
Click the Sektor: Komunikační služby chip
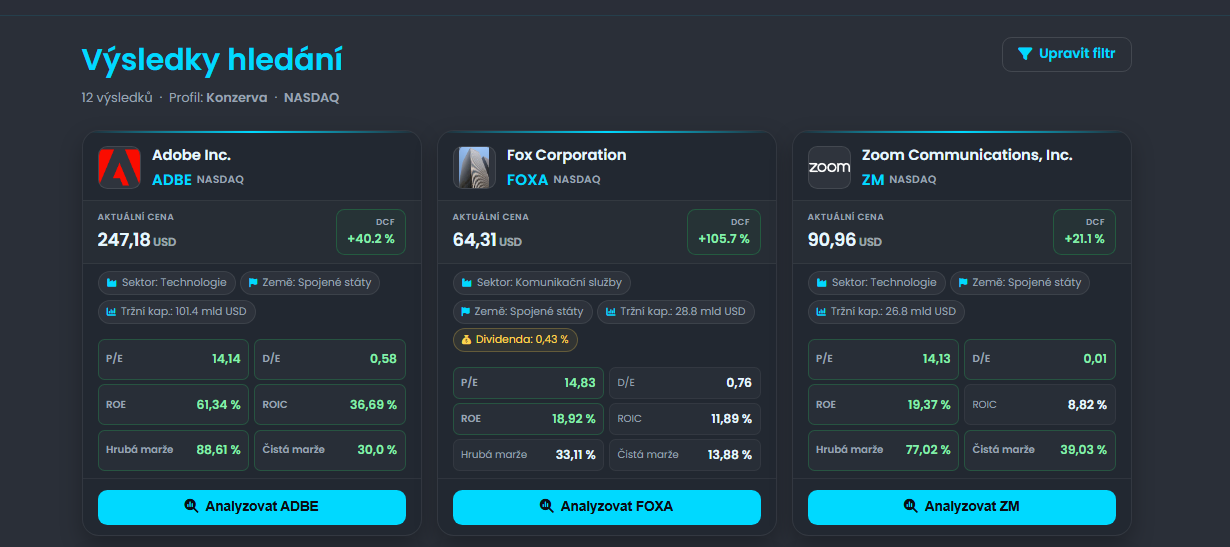[543, 283]
